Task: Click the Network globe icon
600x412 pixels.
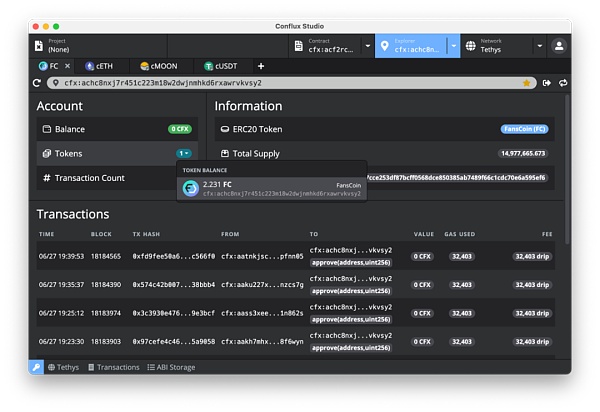Action: (x=471, y=46)
